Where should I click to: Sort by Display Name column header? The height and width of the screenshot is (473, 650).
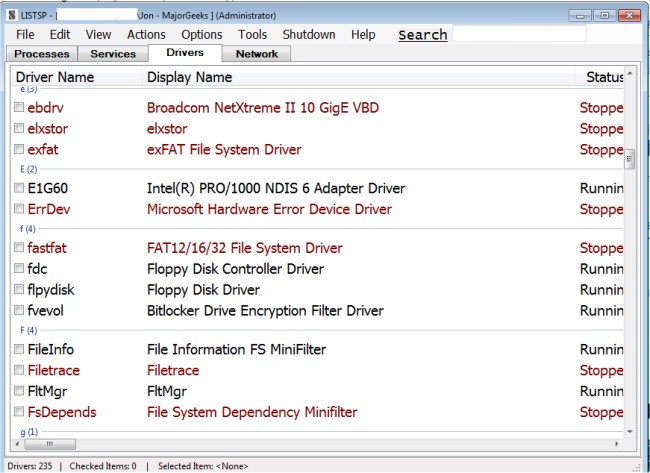point(359,77)
